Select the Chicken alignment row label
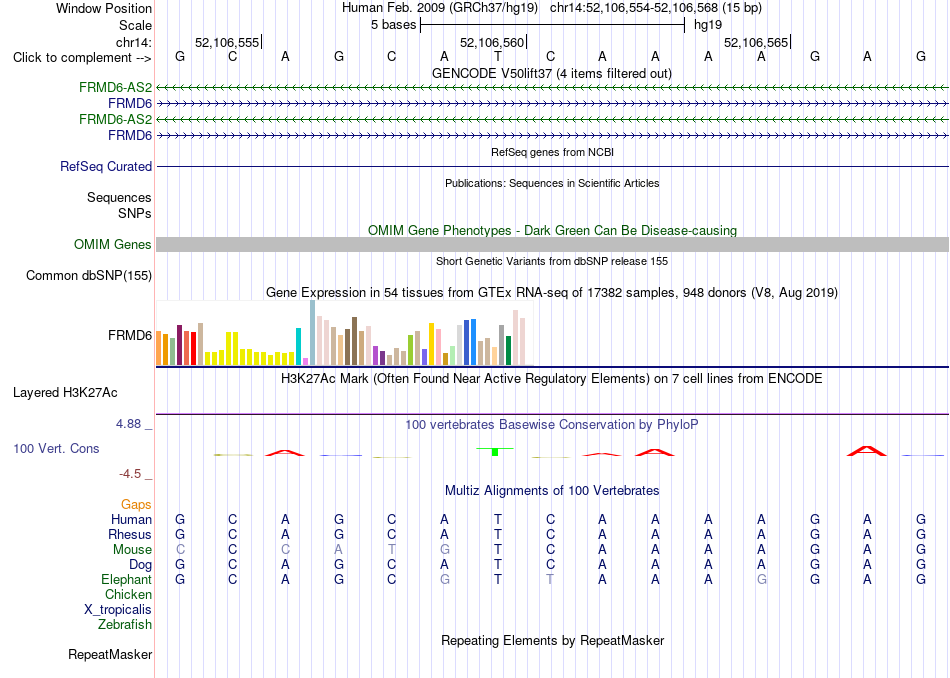The width and height of the screenshot is (950, 678). (x=128, y=594)
